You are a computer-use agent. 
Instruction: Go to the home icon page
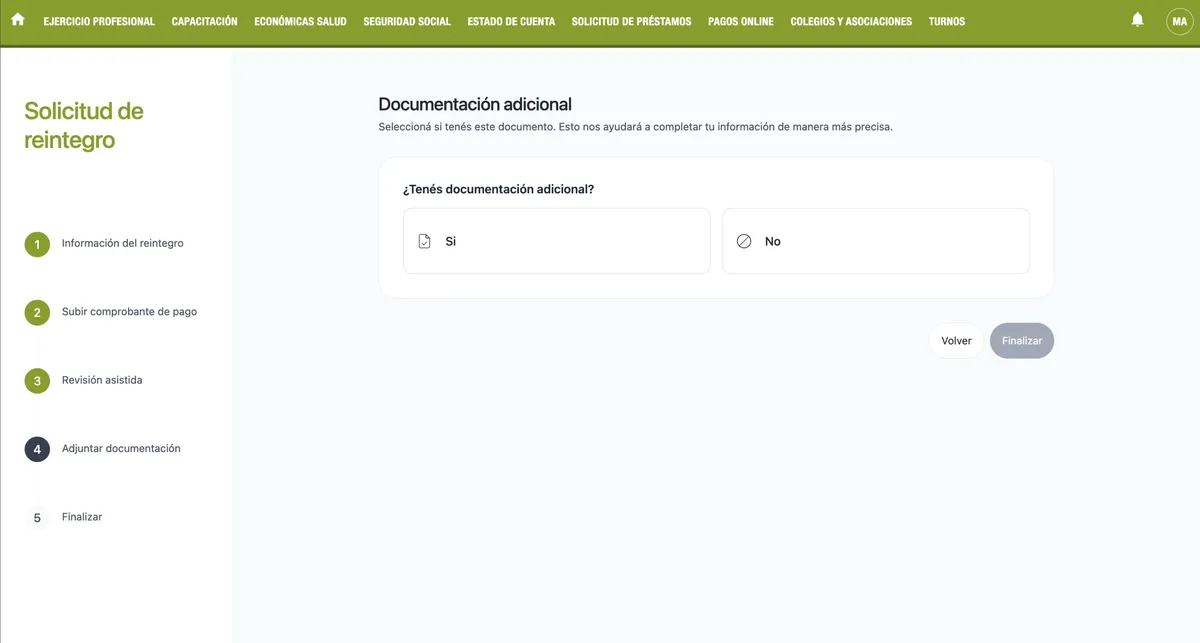coord(17,20)
